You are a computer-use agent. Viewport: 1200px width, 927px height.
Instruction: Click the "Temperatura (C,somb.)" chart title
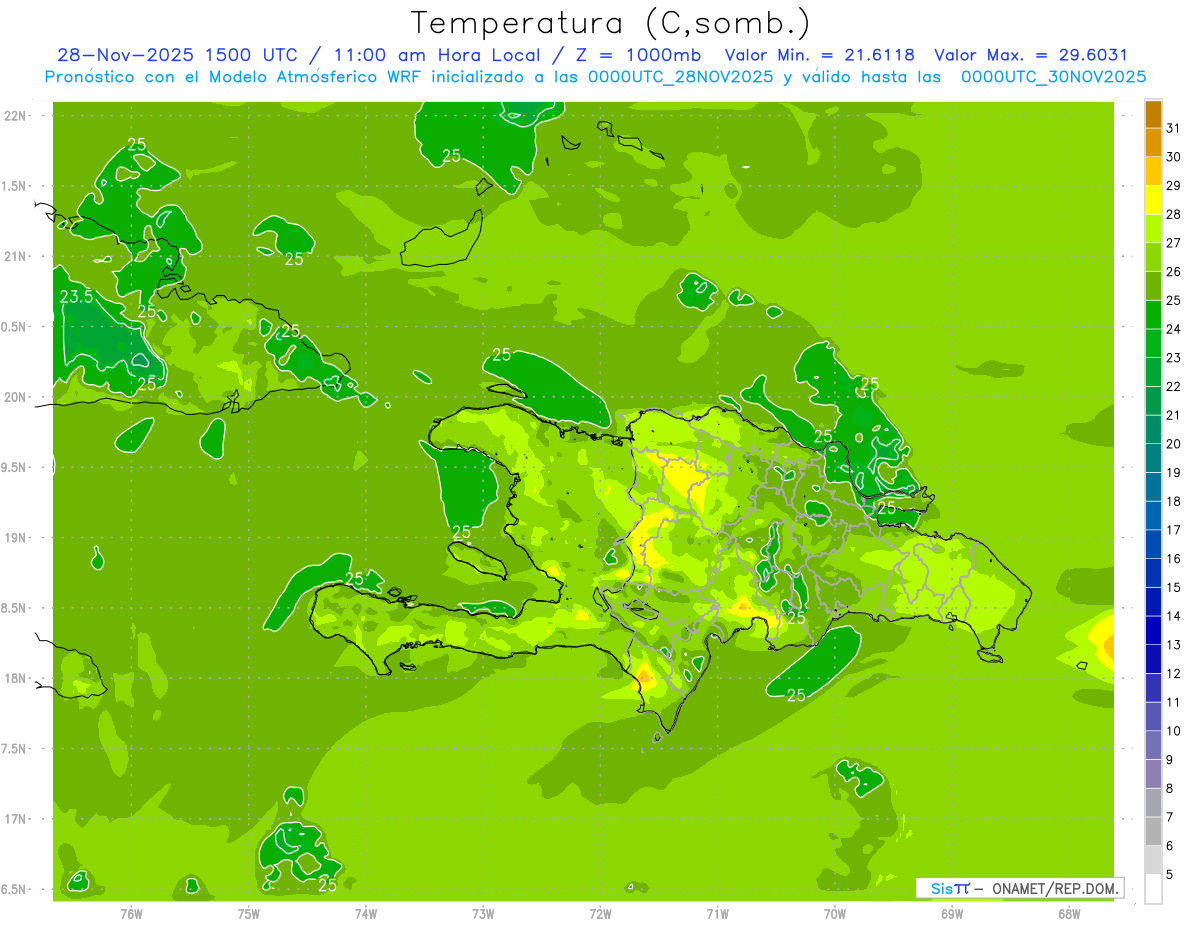(611, 23)
